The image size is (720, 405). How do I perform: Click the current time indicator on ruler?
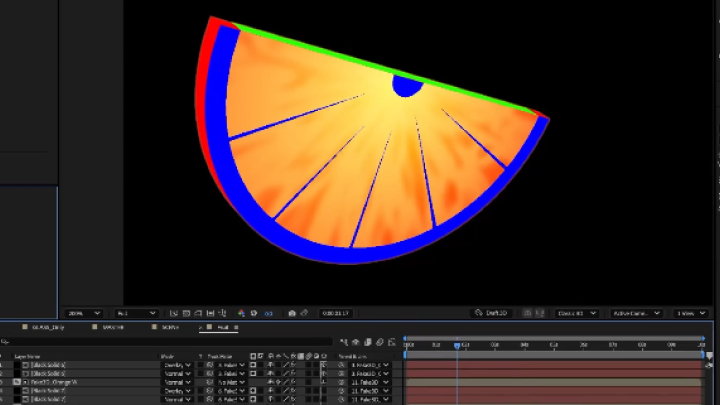tap(457, 346)
